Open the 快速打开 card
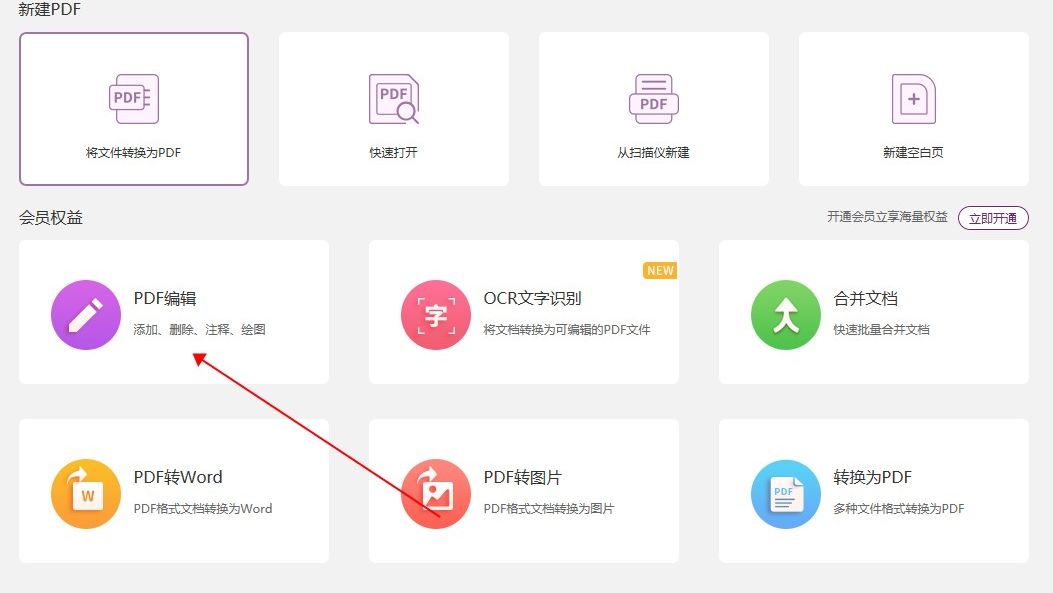This screenshot has width=1053, height=593. pos(393,108)
